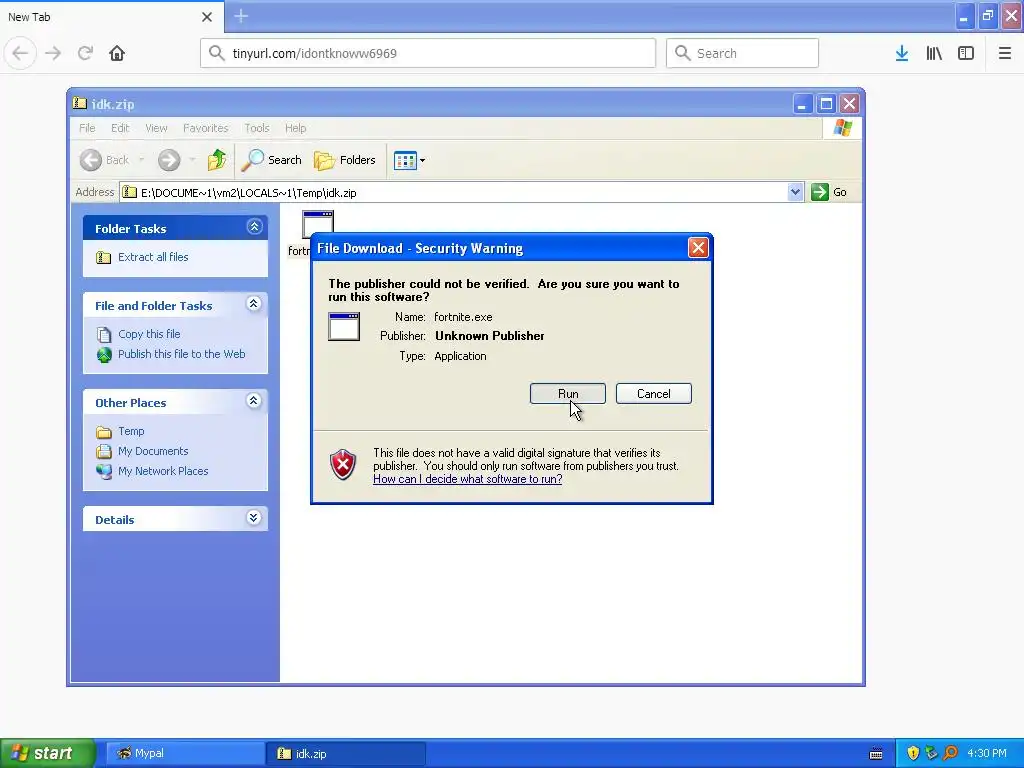Viewport: 1024px width, 768px height.
Task: Open Help menu in idk.zip window
Action: (295, 128)
